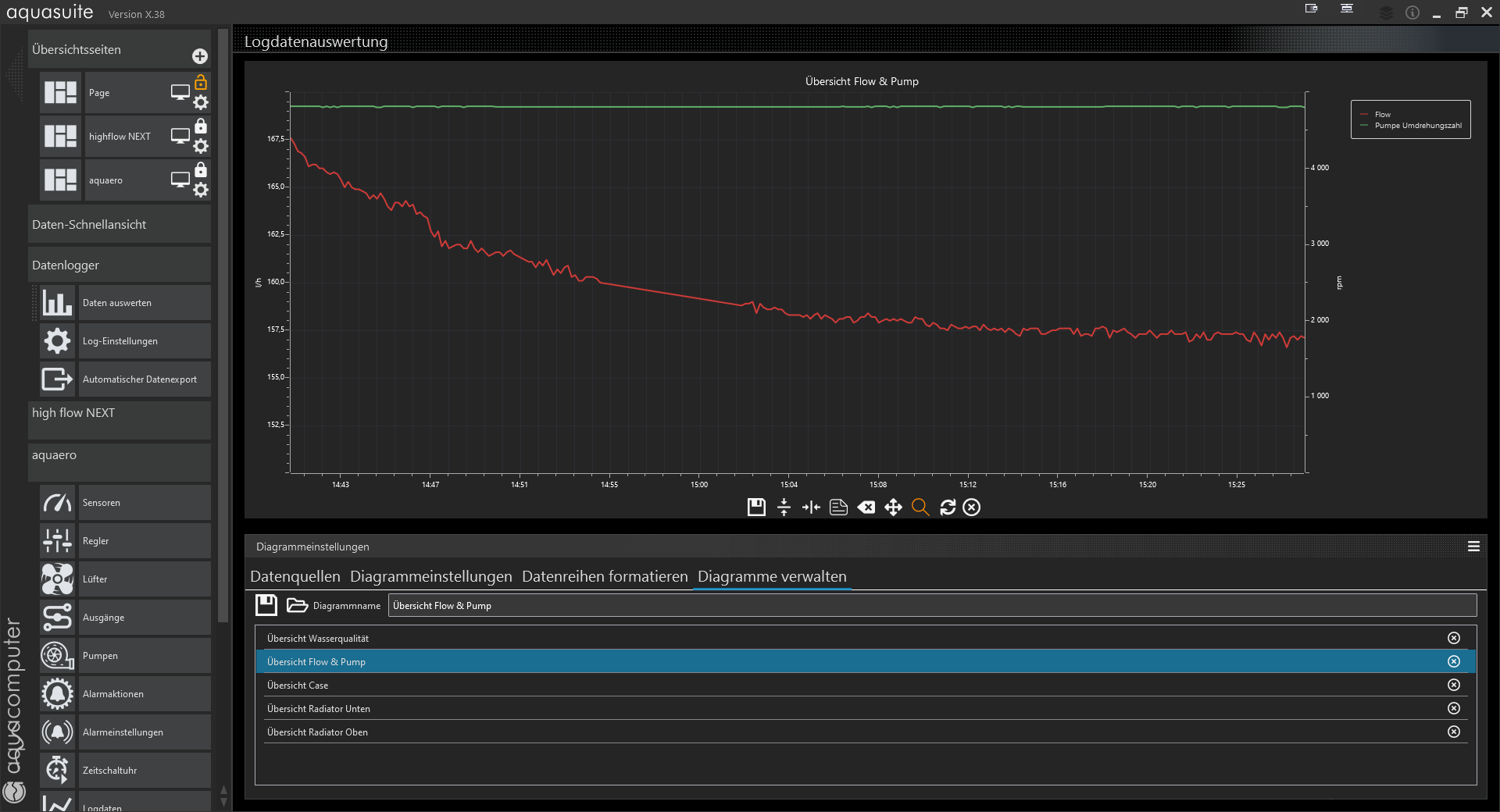
Task: Select the Übersicht Case chart entry
Action: pos(298,686)
